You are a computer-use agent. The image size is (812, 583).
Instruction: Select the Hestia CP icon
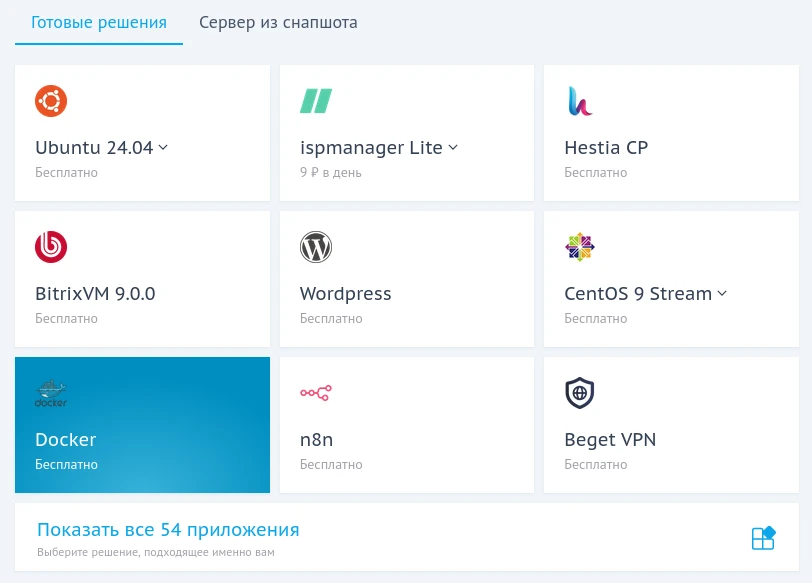point(580,101)
